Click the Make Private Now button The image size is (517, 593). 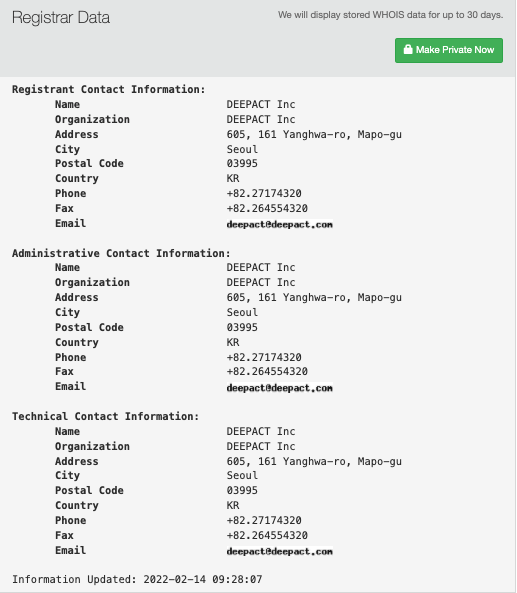(x=449, y=50)
